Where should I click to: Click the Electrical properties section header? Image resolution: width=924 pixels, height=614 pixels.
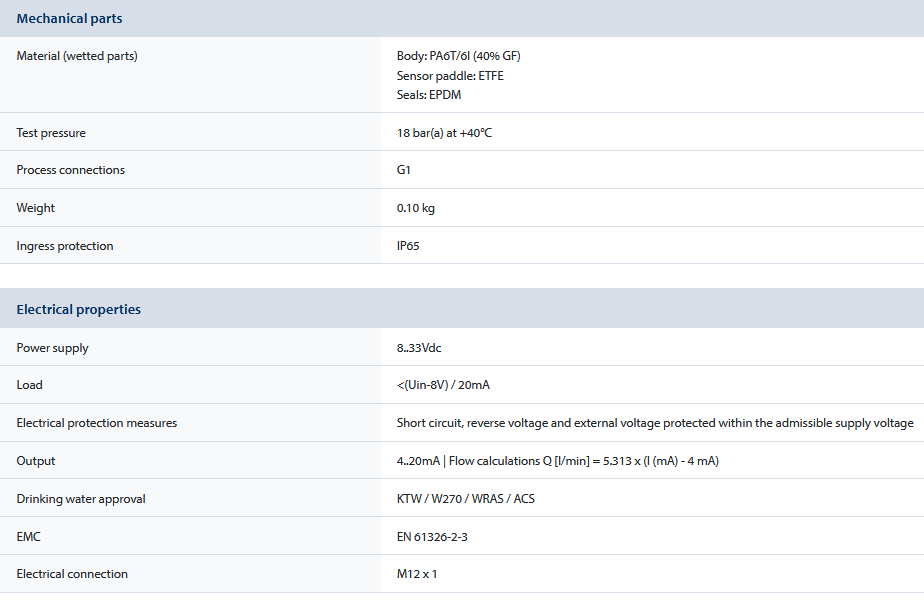point(79,310)
